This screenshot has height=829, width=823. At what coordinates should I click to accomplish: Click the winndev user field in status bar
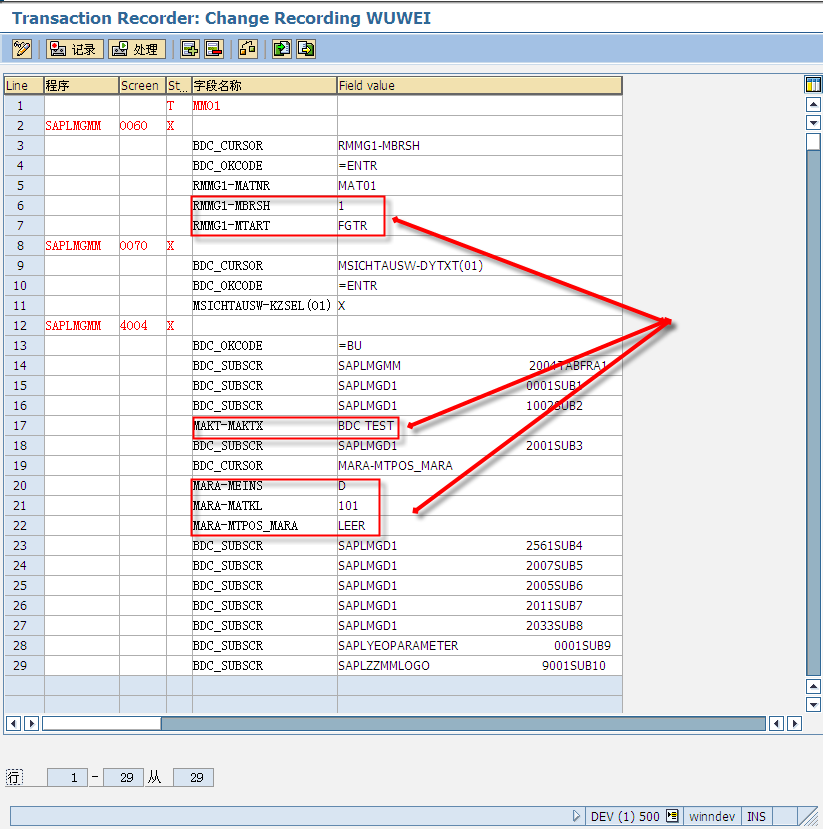712,816
